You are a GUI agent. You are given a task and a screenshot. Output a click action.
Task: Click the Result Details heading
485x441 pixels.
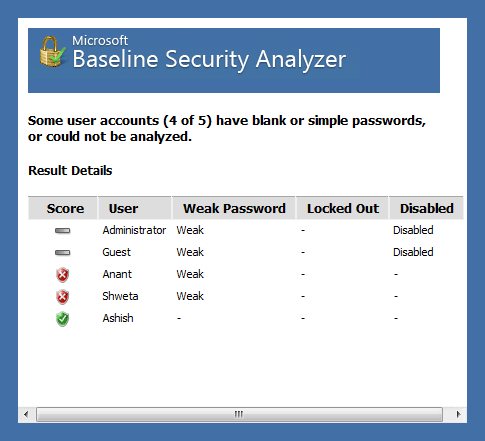tap(70, 170)
